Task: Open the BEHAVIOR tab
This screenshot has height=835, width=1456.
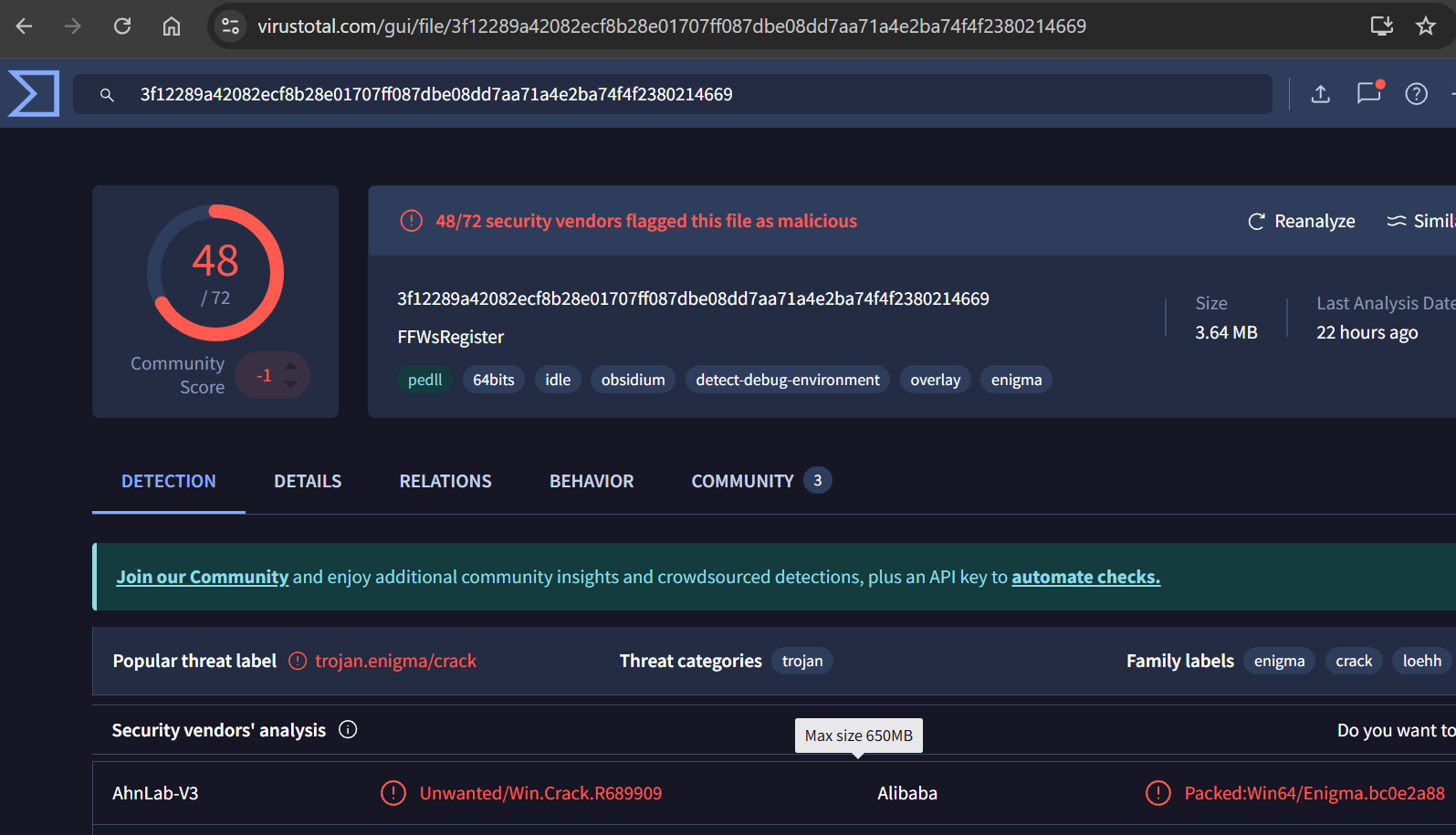Action: tap(592, 481)
